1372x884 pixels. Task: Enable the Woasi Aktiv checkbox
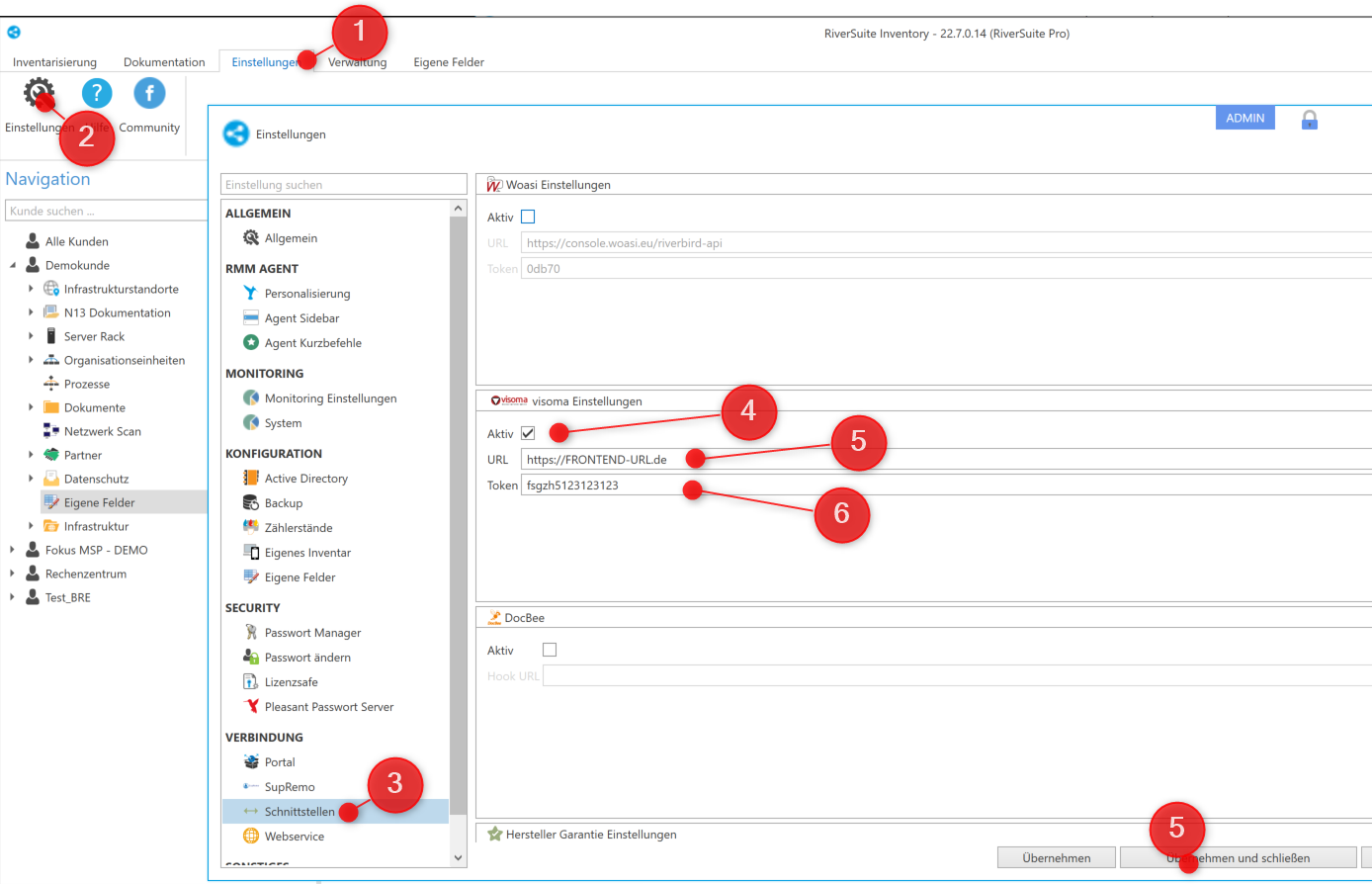[x=528, y=217]
